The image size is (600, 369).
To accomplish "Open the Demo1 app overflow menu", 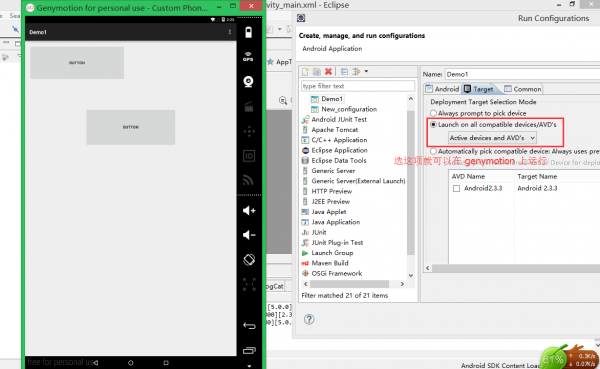I will click(x=230, y=32).
